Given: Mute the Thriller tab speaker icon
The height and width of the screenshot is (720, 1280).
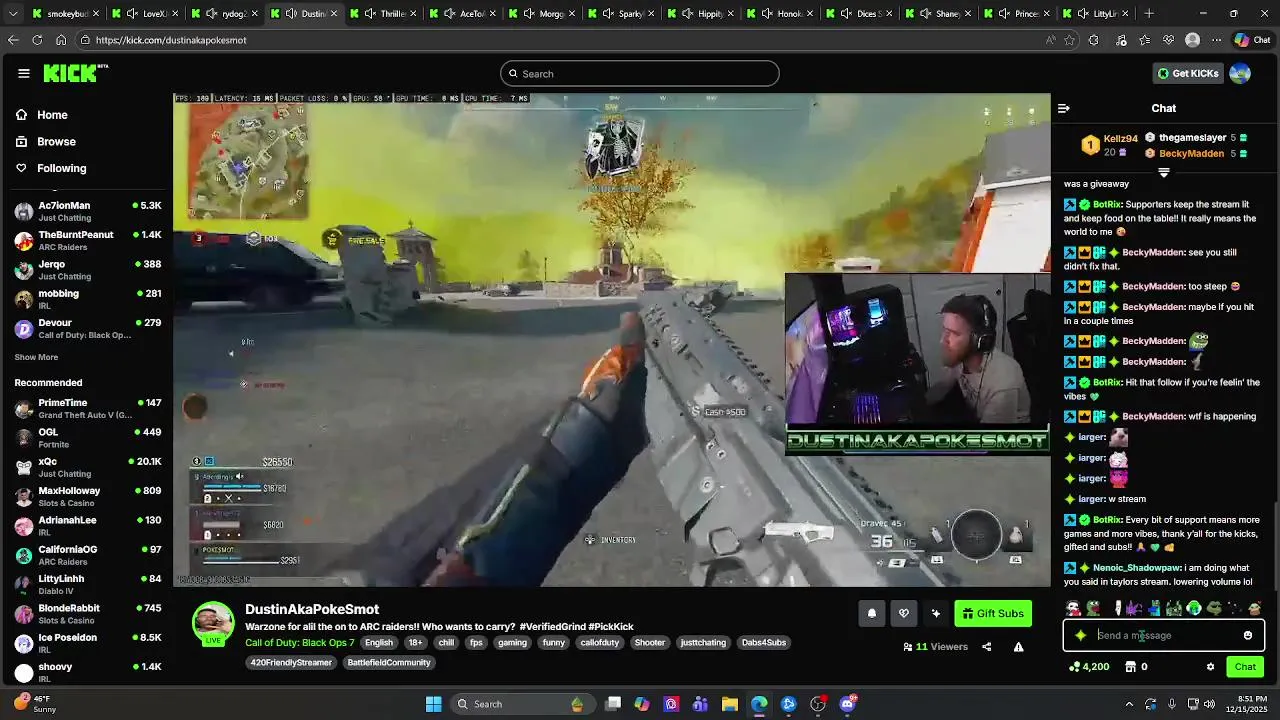Looking at the screenshot, I should [x=370, y=14].
